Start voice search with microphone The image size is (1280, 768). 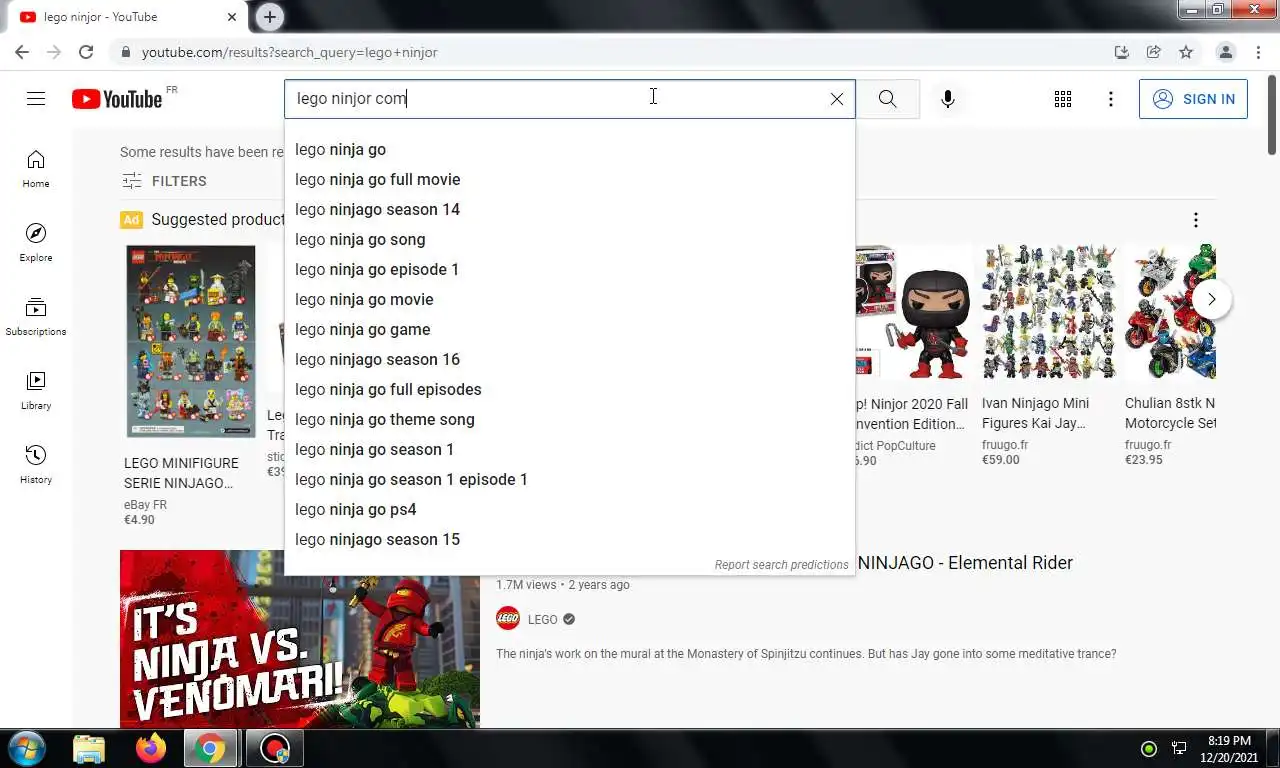[948, 99]
